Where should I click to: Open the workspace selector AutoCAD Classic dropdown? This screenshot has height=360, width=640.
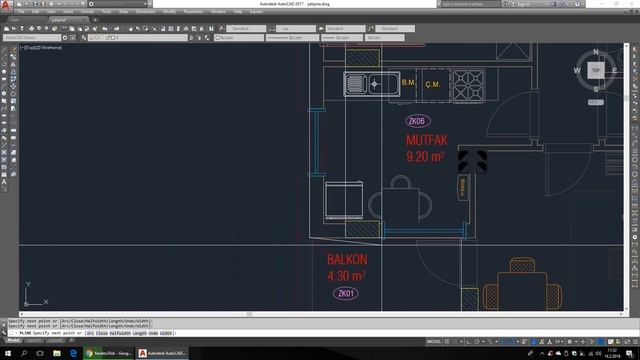click(x=32, y=38)
